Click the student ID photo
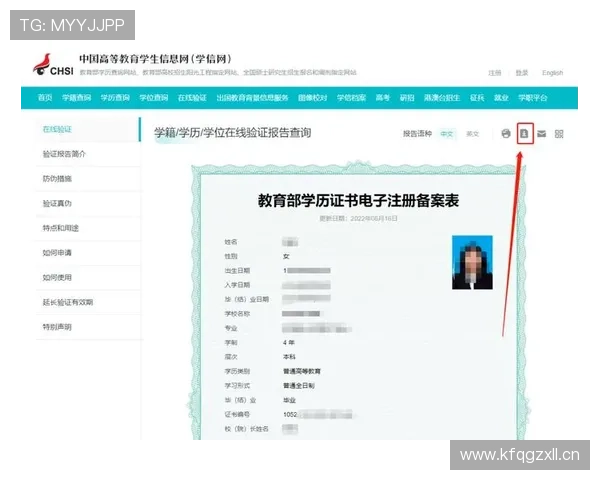600x480 pixels. pos(472,262)
